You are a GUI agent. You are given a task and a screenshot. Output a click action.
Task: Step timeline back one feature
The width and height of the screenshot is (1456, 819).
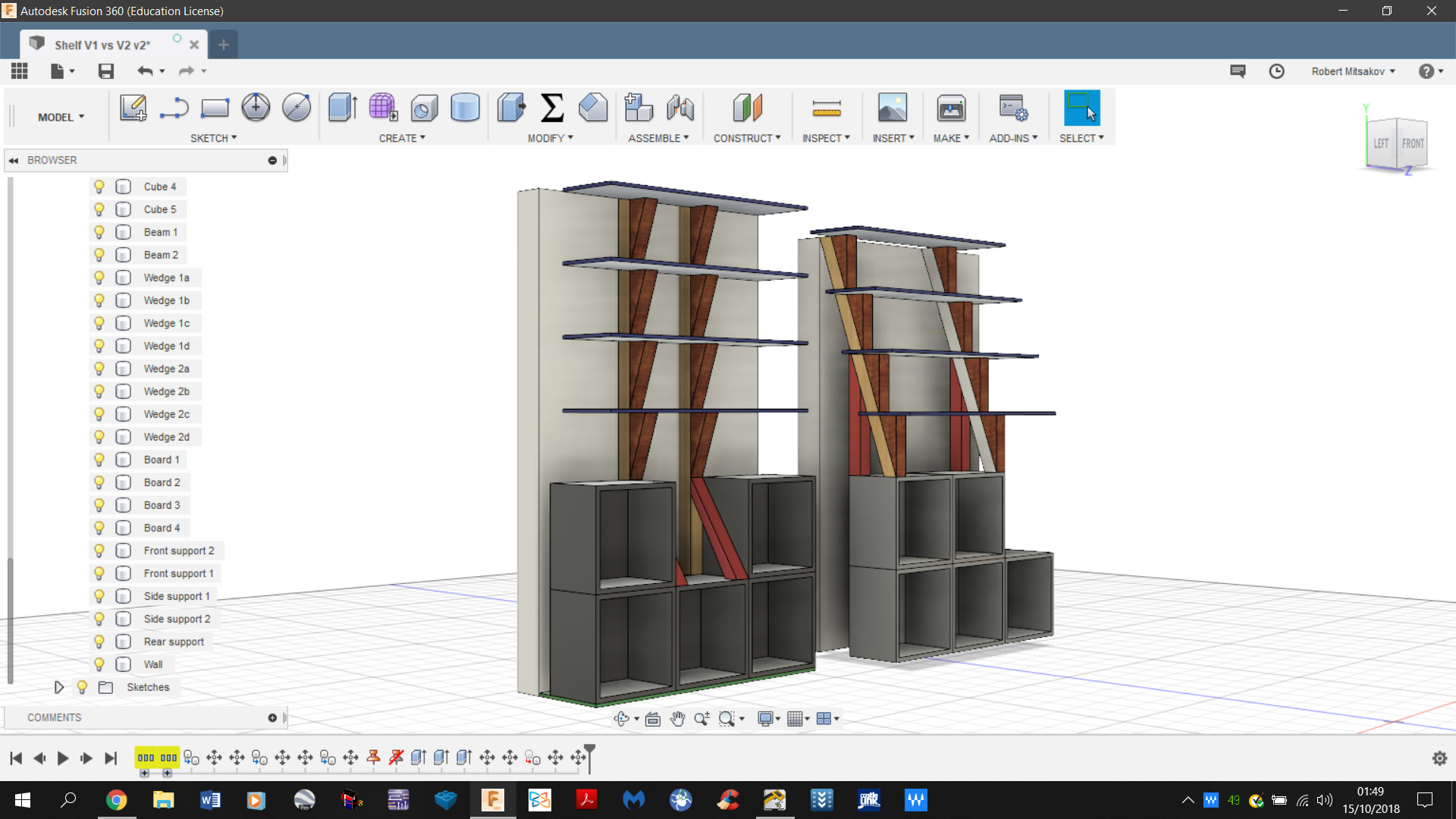[x=39, y=758]
